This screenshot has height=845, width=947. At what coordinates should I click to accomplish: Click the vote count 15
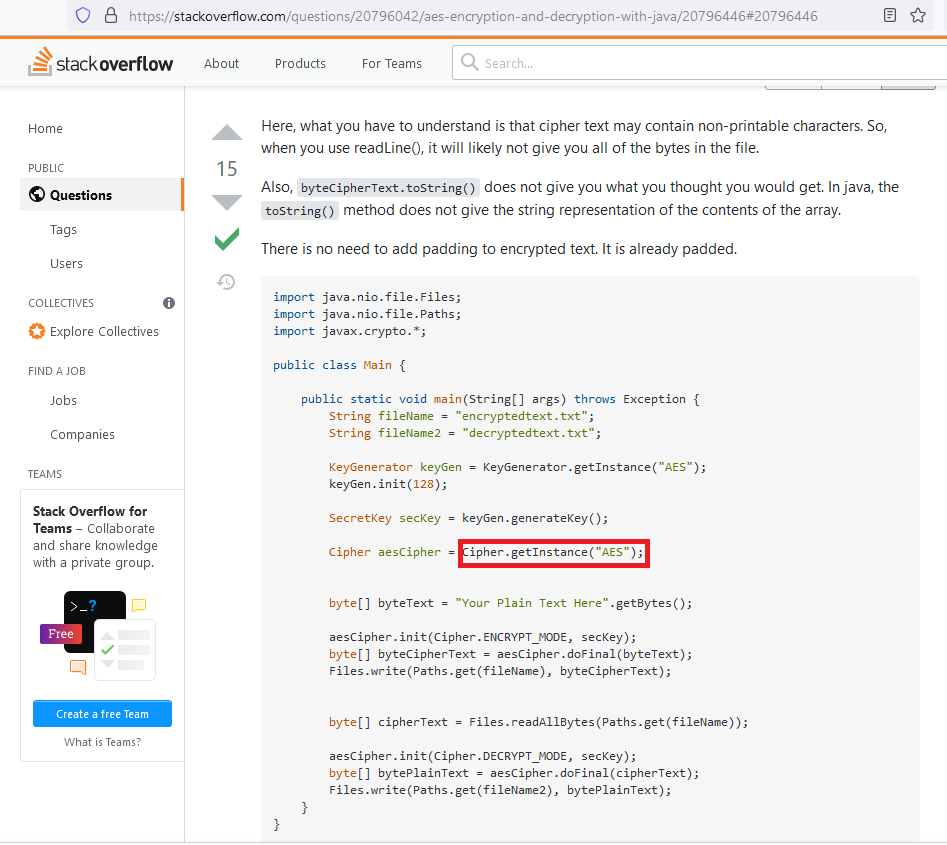(x=226, y=169)
